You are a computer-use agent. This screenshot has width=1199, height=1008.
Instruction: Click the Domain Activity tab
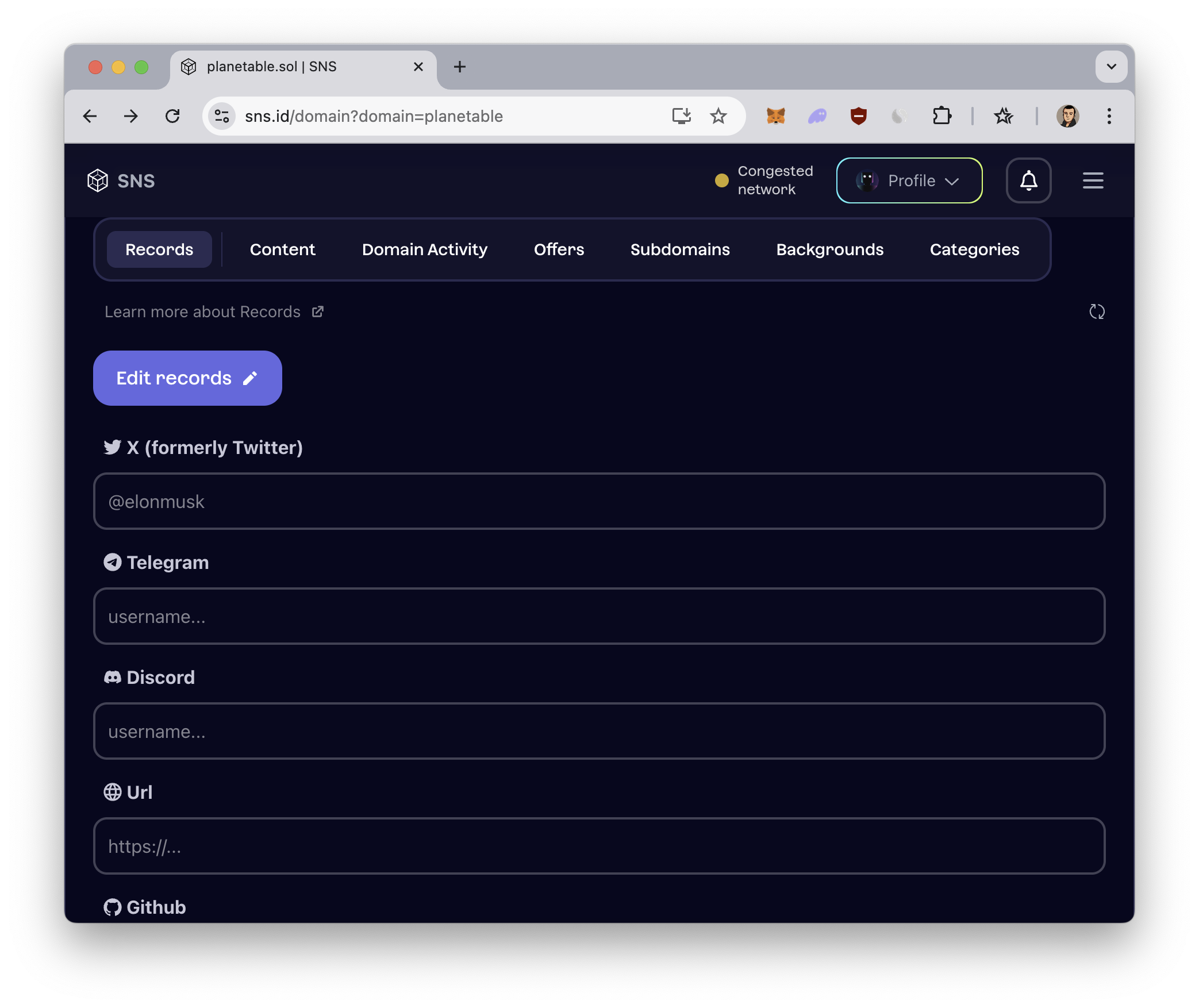[424, 249]
